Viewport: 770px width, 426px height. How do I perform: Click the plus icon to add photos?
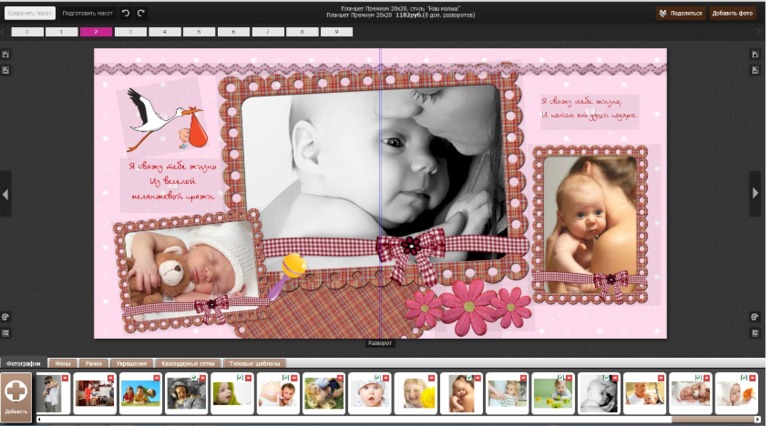tap(16, 391)
